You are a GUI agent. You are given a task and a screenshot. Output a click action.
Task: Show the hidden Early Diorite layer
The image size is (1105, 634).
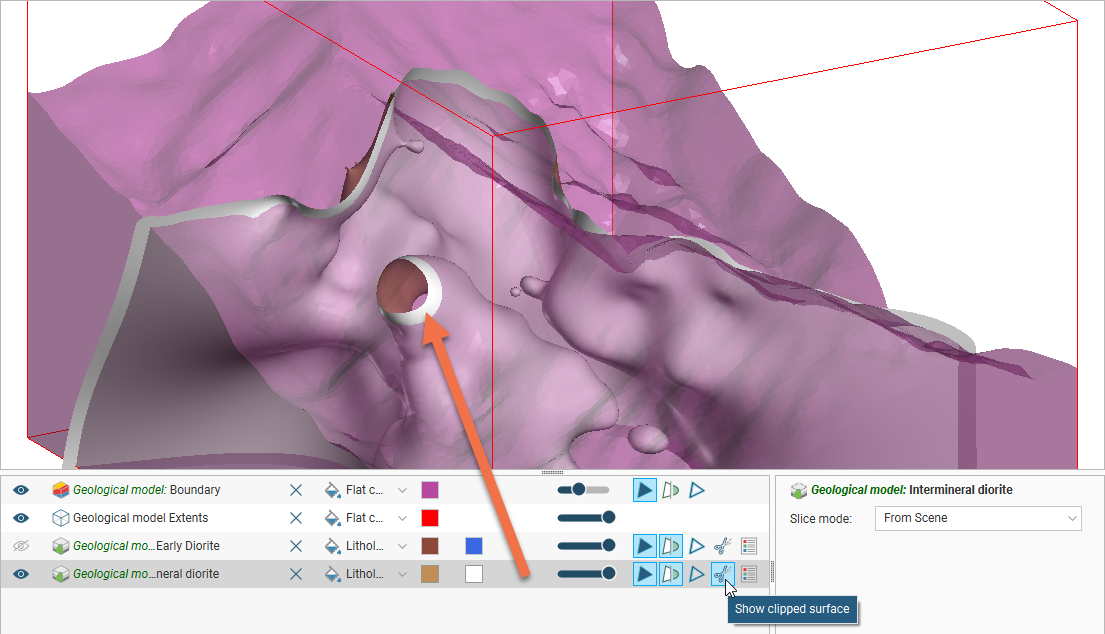[x=21, y=546]
